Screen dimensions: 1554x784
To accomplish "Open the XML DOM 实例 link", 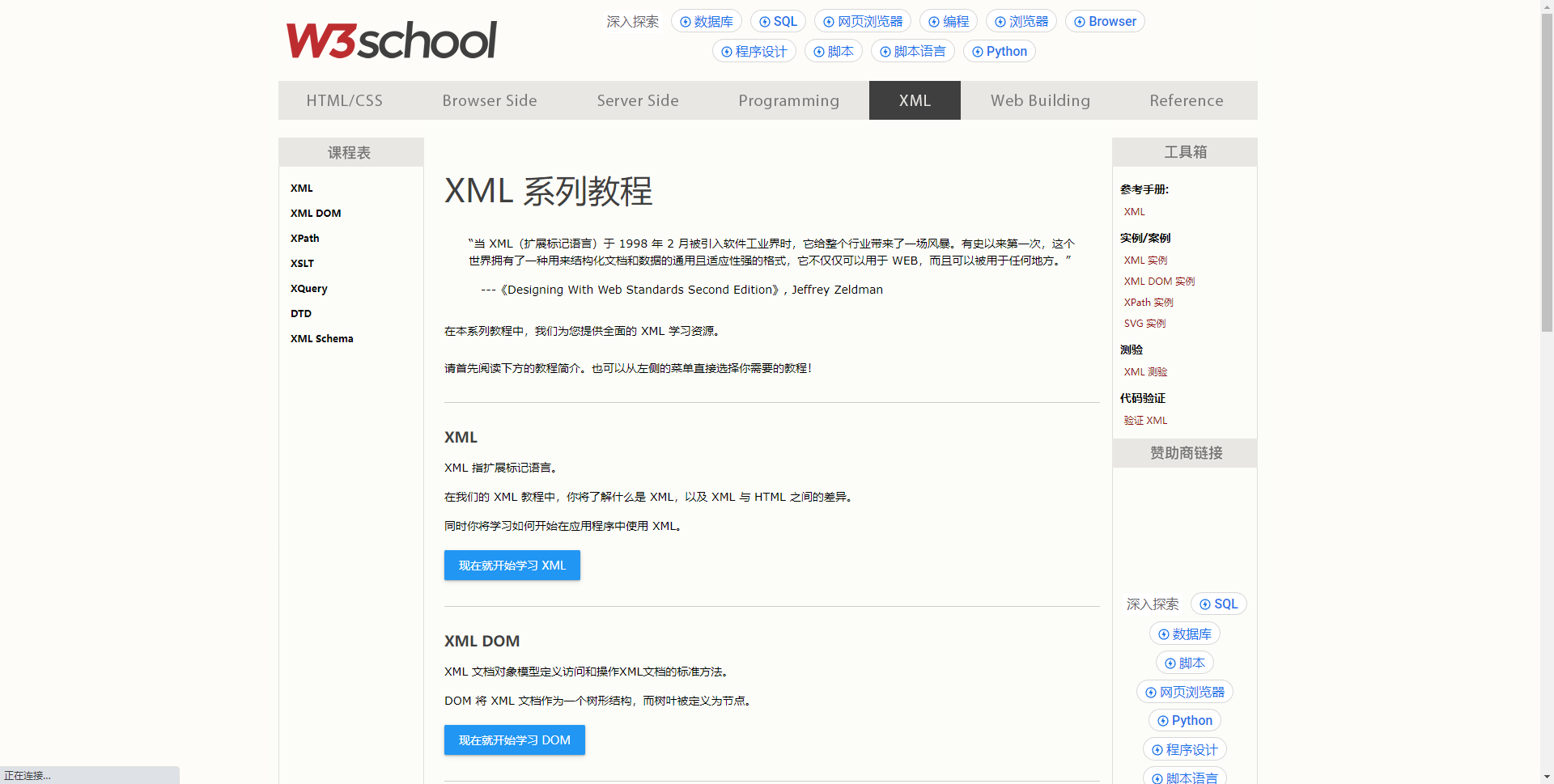I will coord(1159,282).
